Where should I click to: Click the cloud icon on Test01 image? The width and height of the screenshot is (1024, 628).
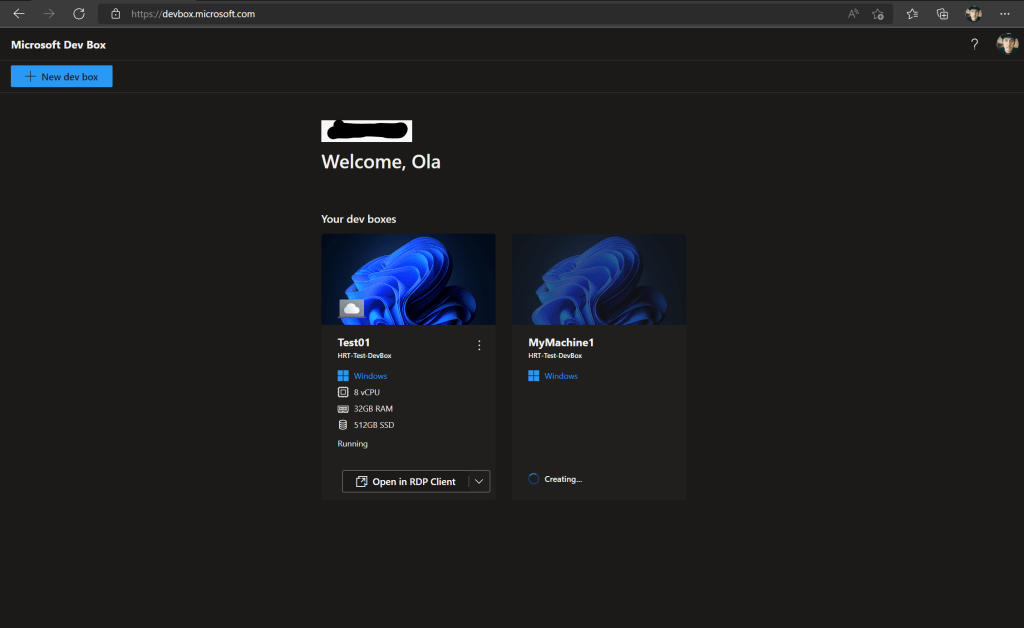[x=351, y=308]
